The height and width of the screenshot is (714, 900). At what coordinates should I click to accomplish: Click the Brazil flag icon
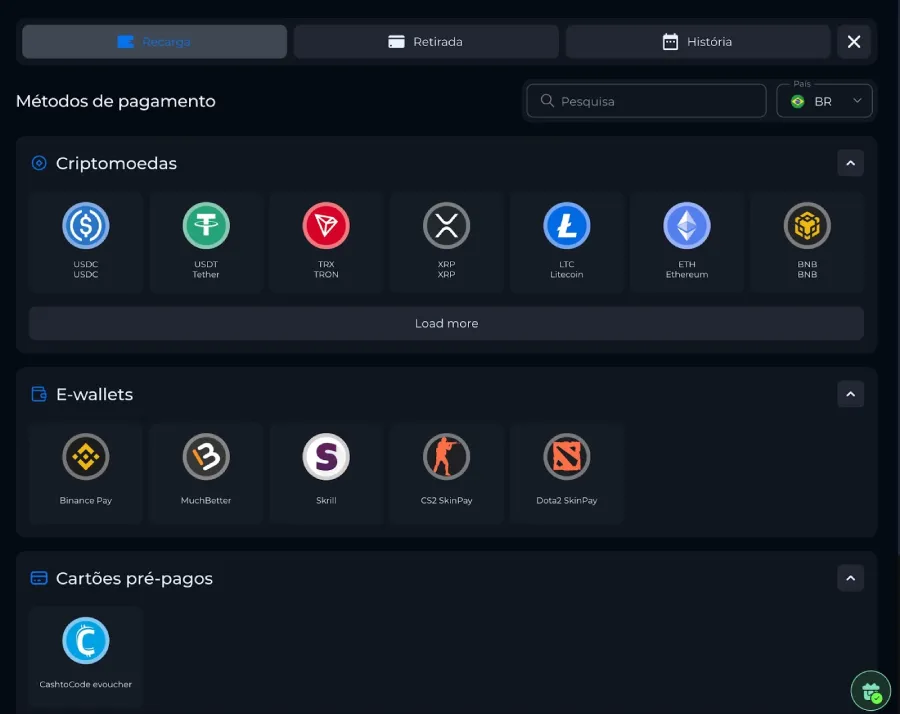(x=797, y=102)
